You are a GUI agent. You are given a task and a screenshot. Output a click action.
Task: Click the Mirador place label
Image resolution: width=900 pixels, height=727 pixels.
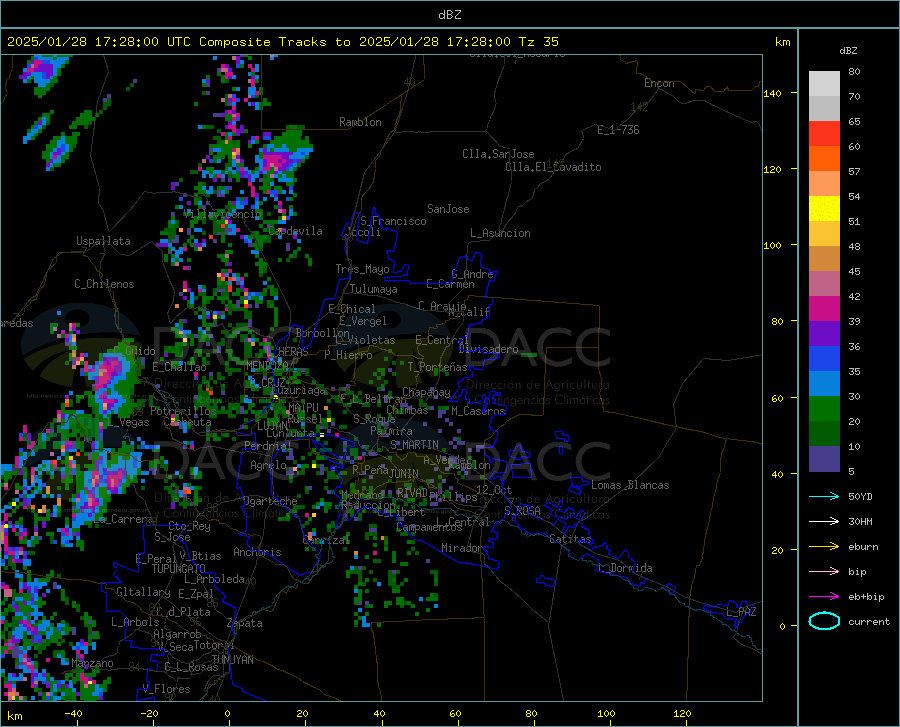461,548
